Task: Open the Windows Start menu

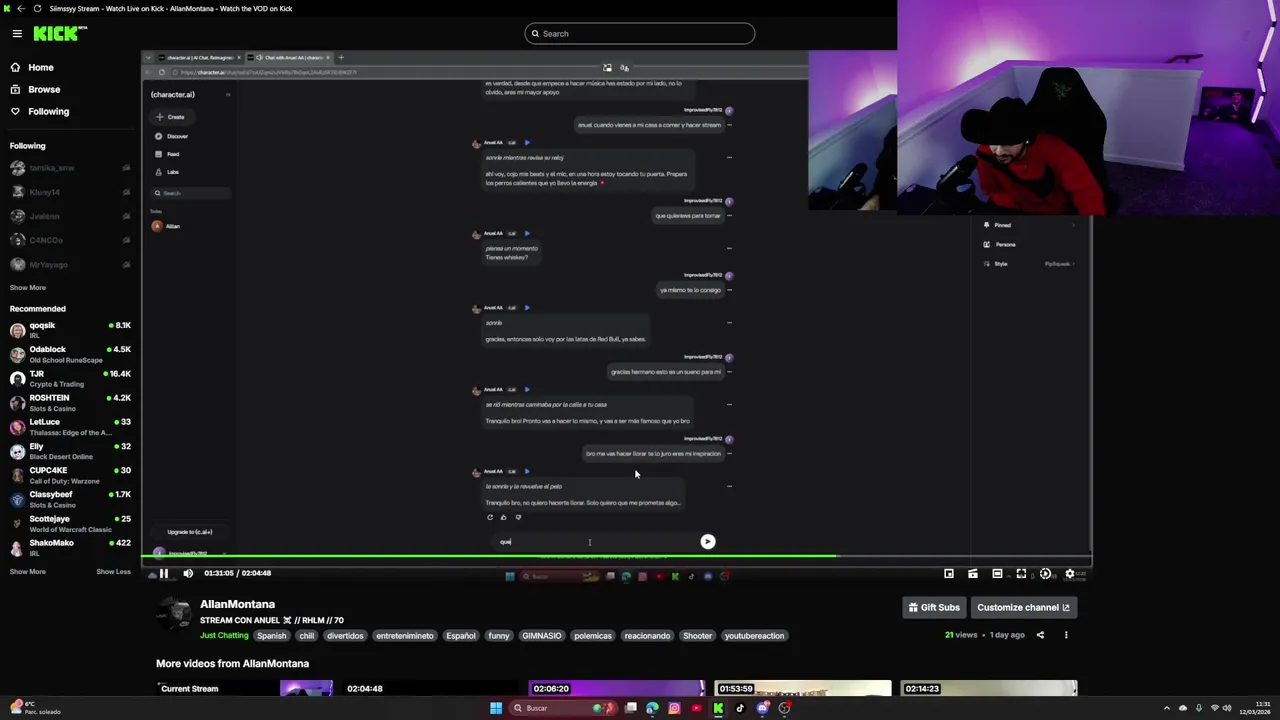Action: click(x=496, y=708)
